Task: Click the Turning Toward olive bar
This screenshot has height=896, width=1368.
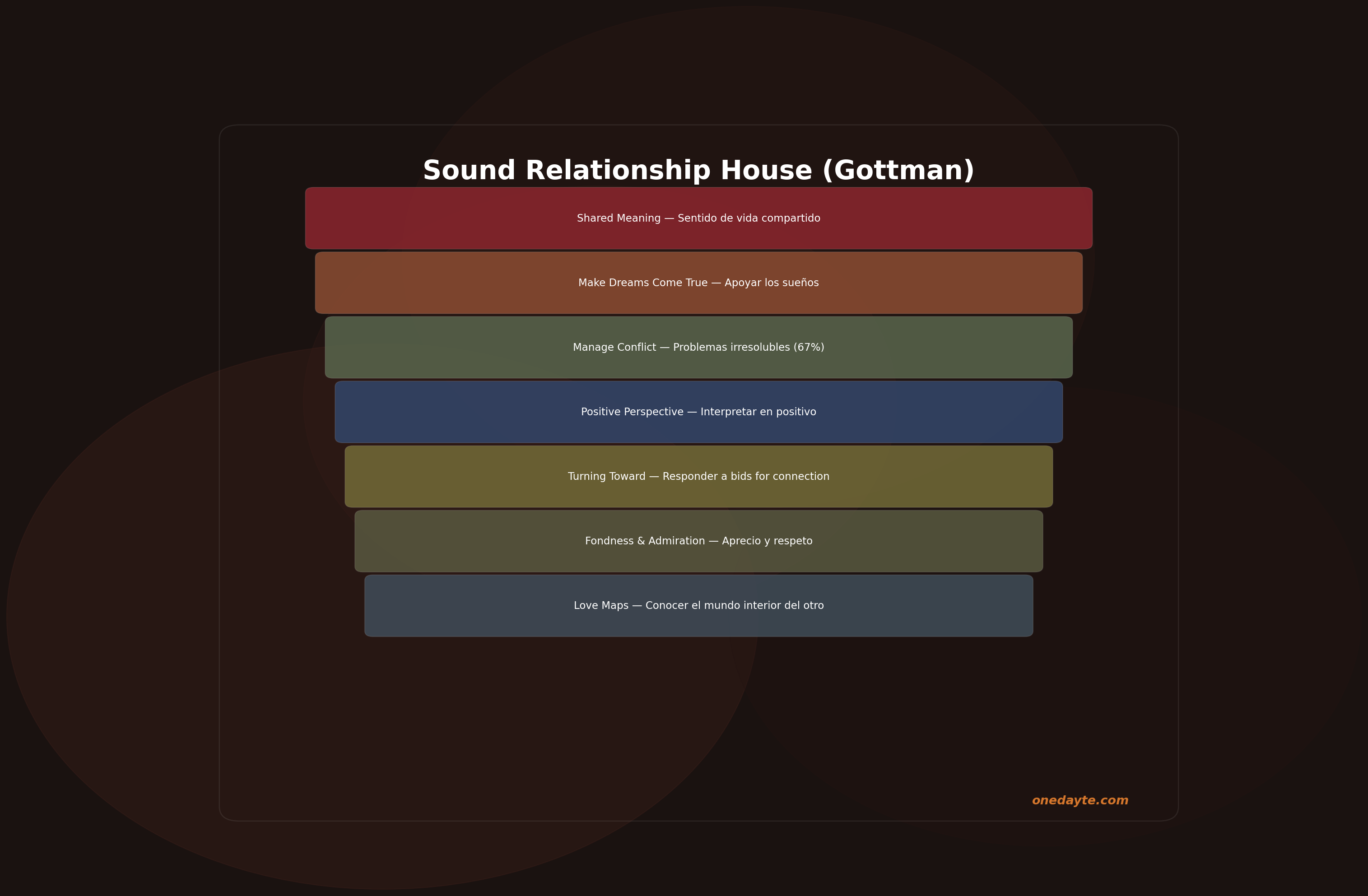Action: (x=698, y=476)
